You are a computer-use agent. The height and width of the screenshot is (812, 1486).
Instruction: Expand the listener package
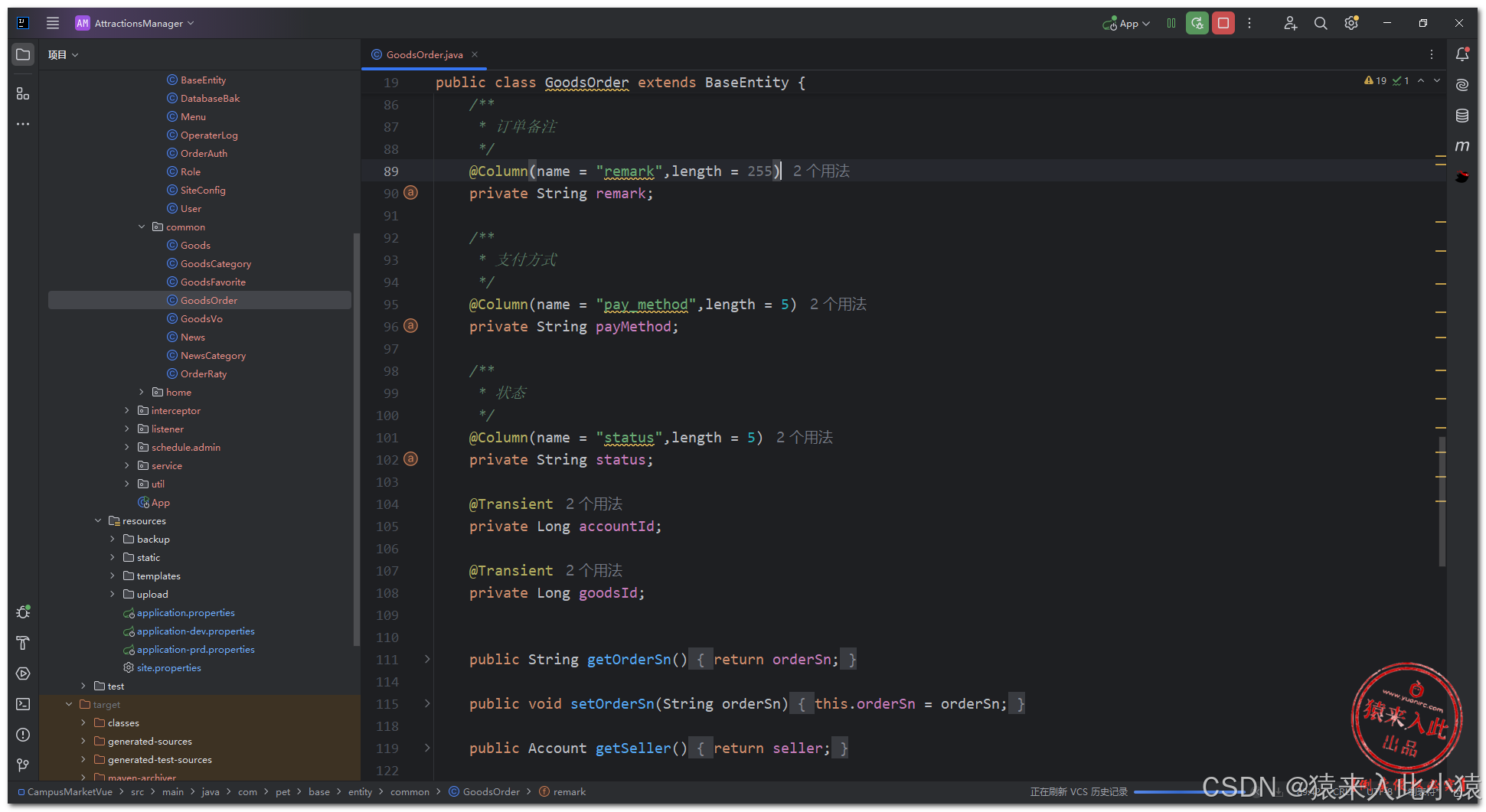pos(127,429)
